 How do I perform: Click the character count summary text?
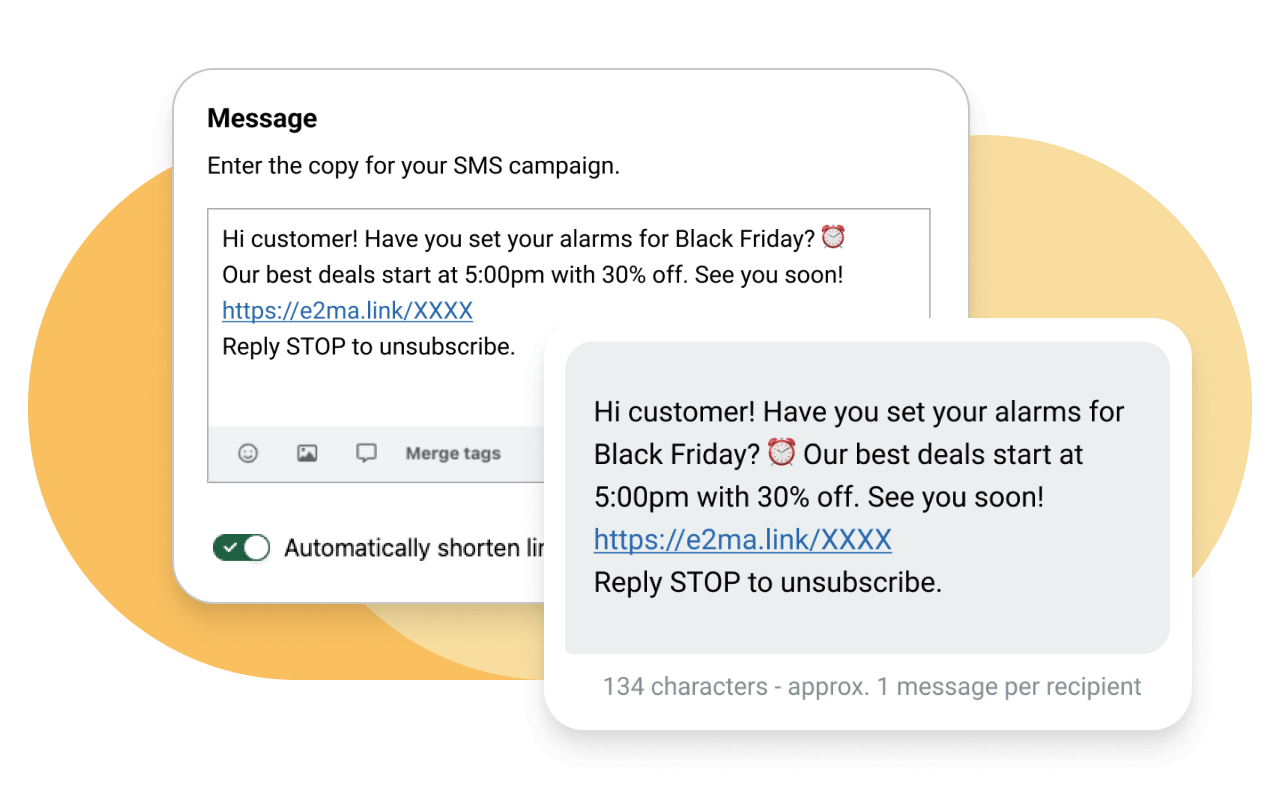[x=870, y=687]
